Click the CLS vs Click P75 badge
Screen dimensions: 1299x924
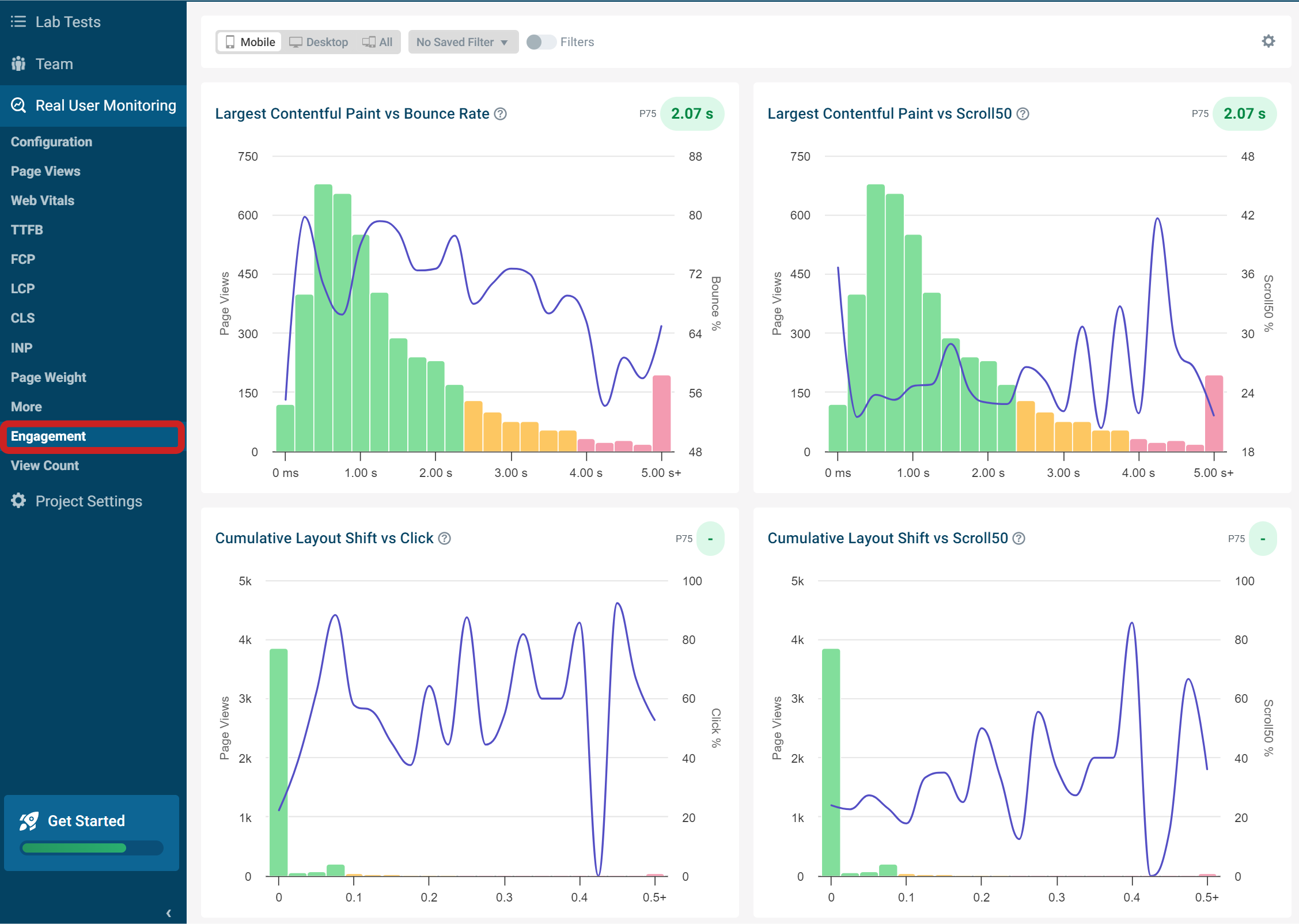click(710, 539)
